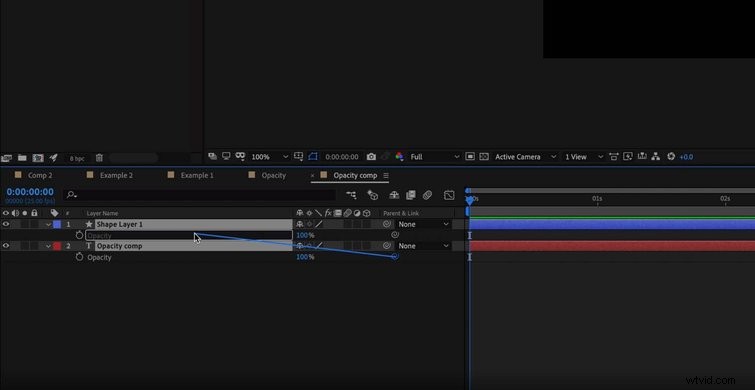Switch to the Example 2 tab
The height and width of the screenshot is (390, 755).
(116, 175)
